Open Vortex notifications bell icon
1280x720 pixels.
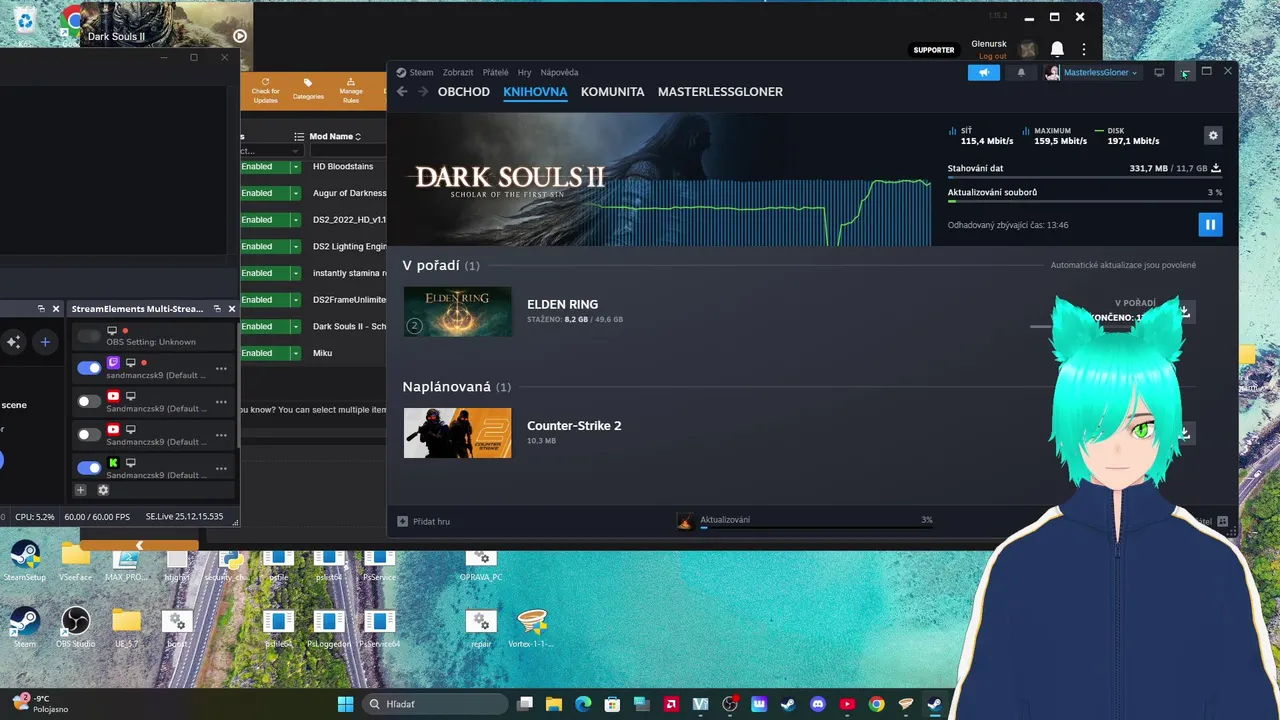tap(1057, 49)
